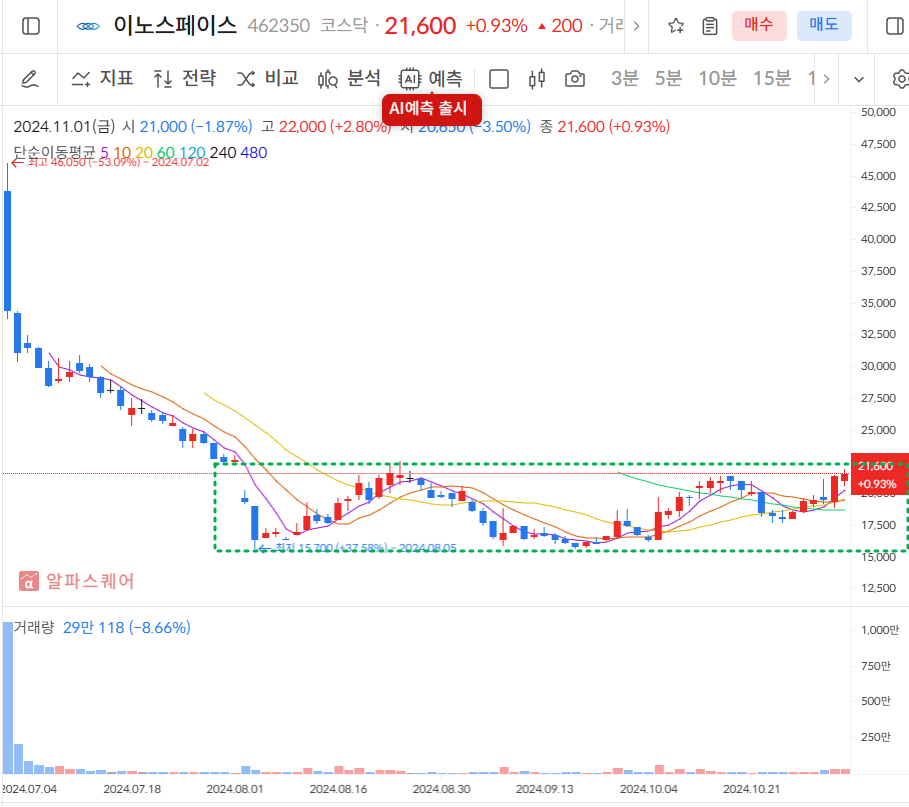Click the closing price 종 21,600 text
Image resolution: width=909 pixels, height=807 pixels.
(x=605, y=126)
